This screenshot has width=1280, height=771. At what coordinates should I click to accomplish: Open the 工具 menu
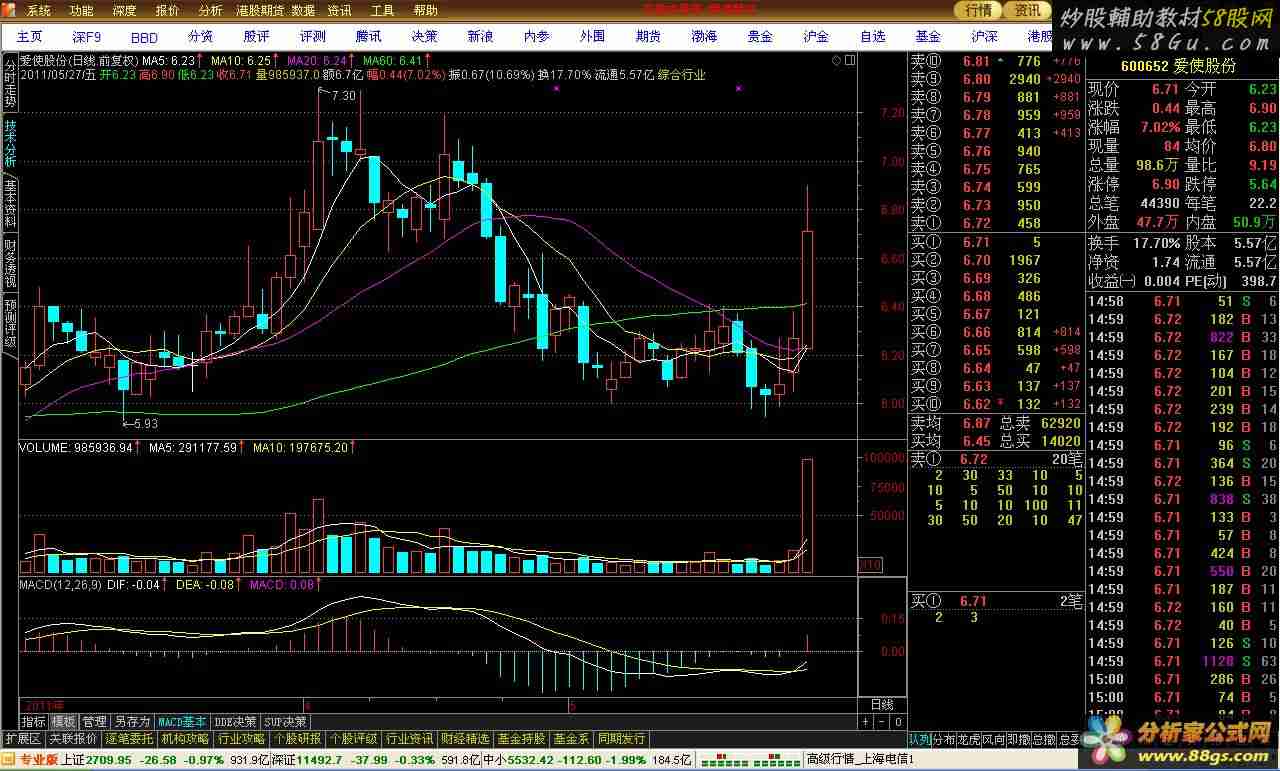[382, 11]
